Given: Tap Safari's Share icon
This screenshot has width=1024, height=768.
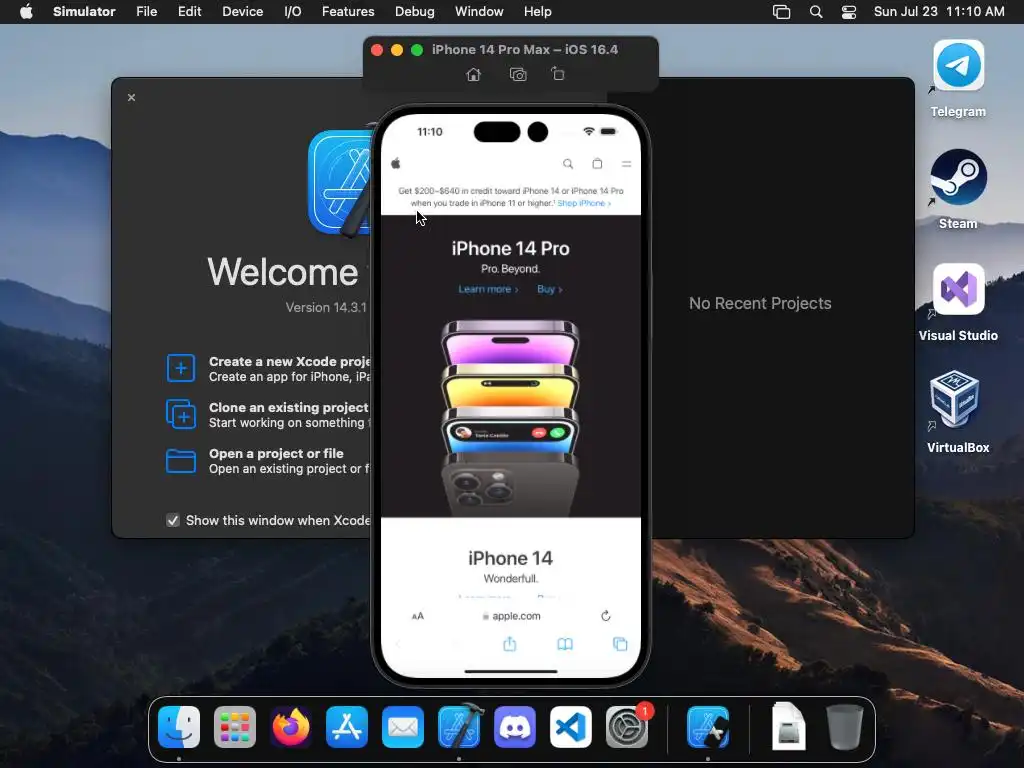Looking at the screenshot, I should click(509, 644).
